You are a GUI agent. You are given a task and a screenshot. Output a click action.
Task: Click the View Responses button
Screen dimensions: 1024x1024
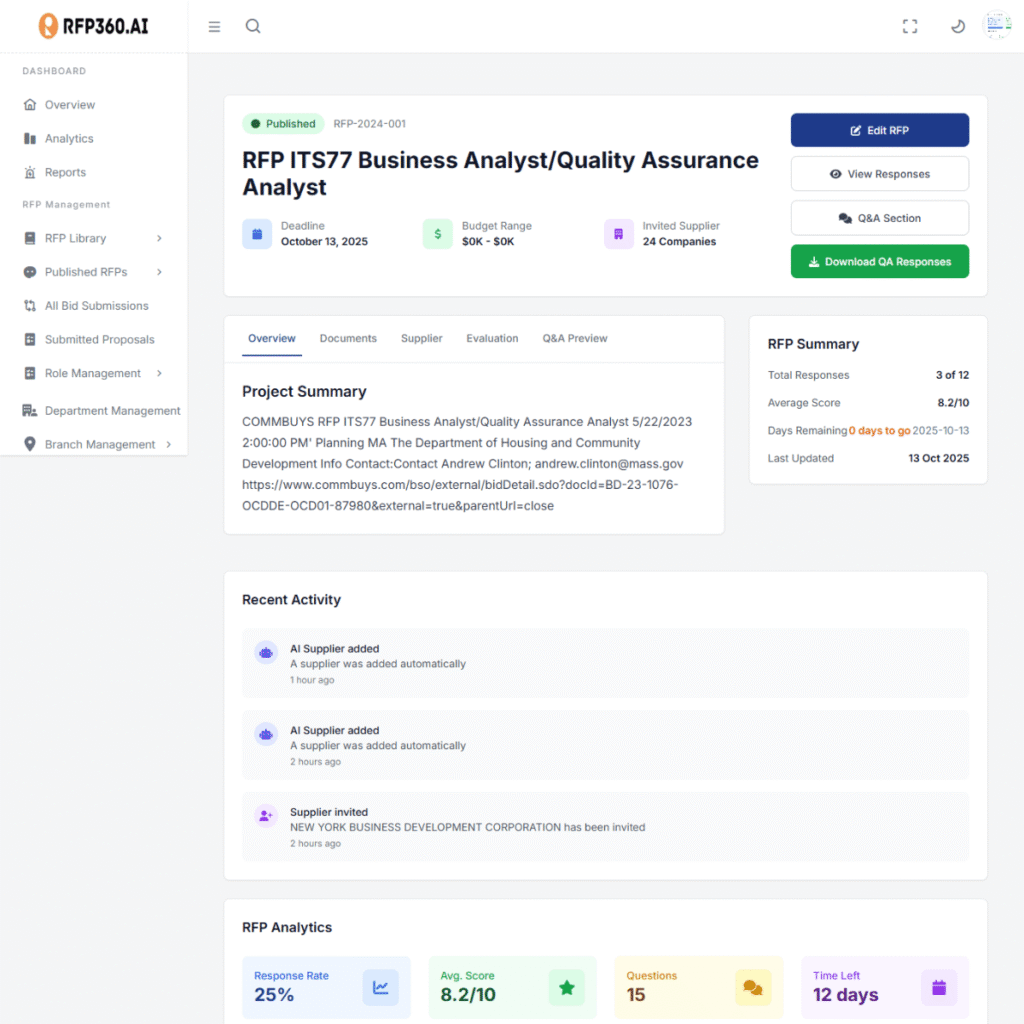pos(879,174)
